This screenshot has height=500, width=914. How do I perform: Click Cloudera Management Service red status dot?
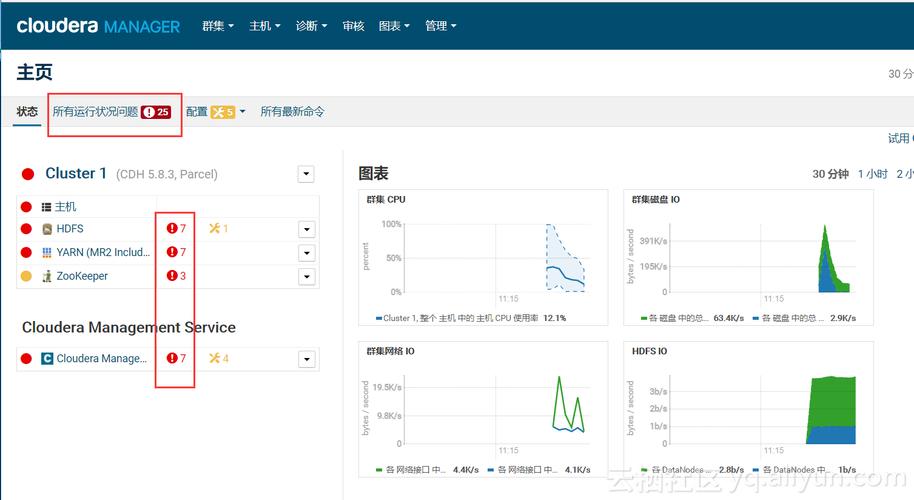click(26, 359)
